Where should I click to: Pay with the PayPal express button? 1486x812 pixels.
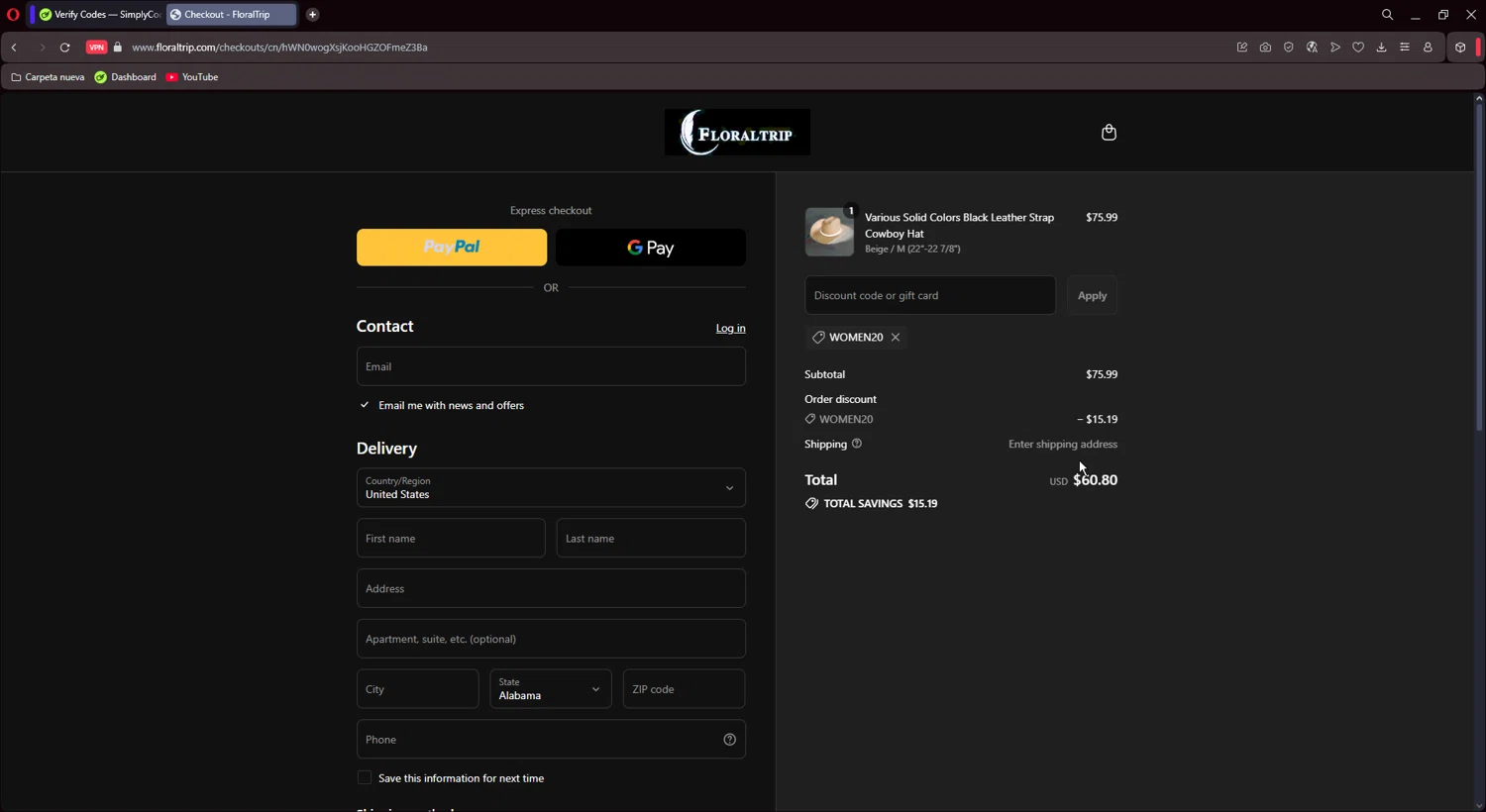click(x=452, y=248)
